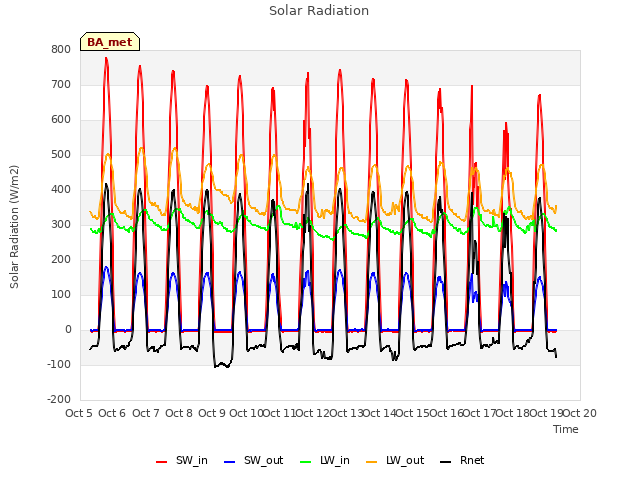Viewport: 640px width, 480px height.
Task: Toggle the LW_in legend label
Action: click(335, 460)
